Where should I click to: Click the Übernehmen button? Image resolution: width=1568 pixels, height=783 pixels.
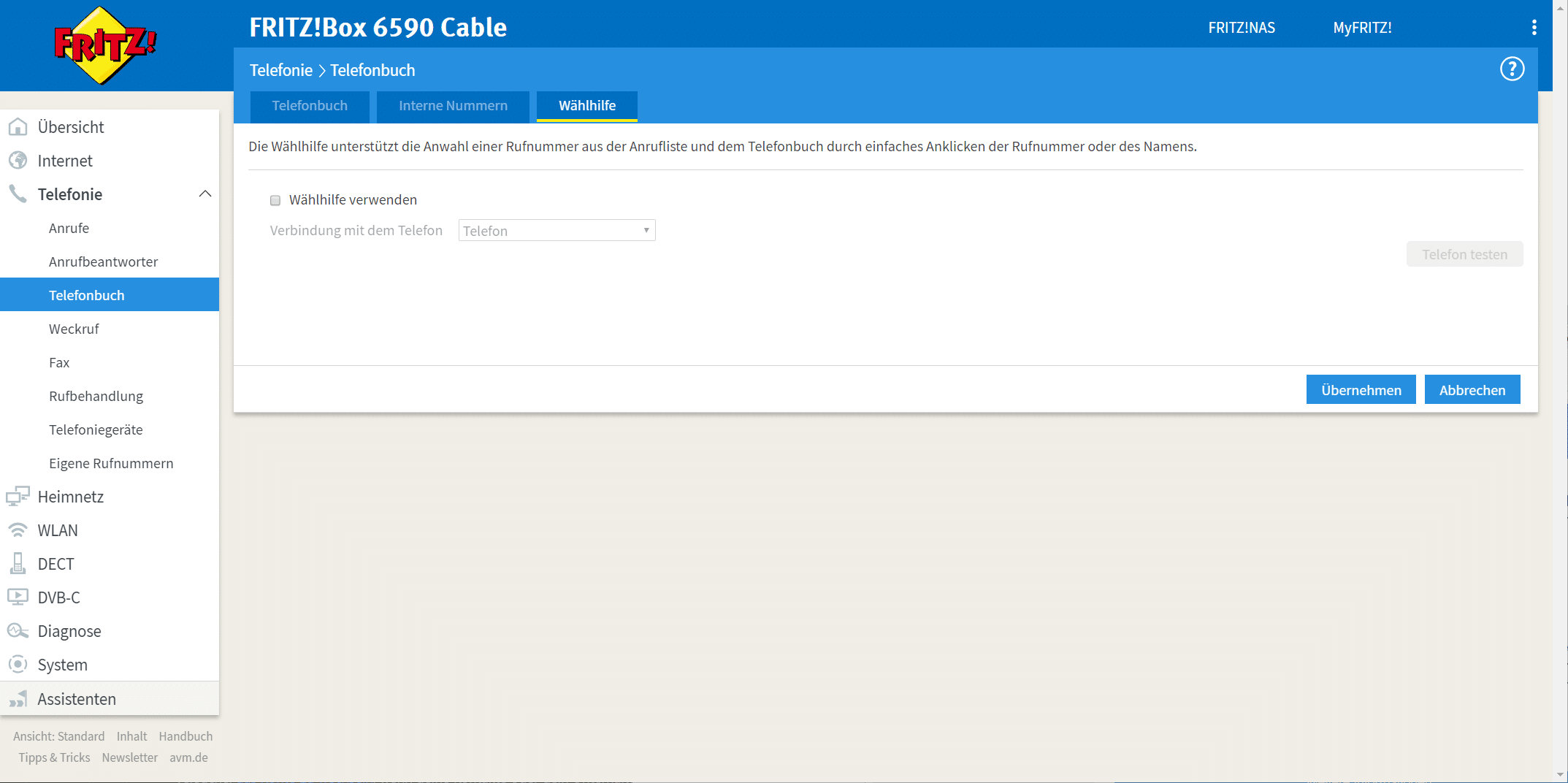1361,390
